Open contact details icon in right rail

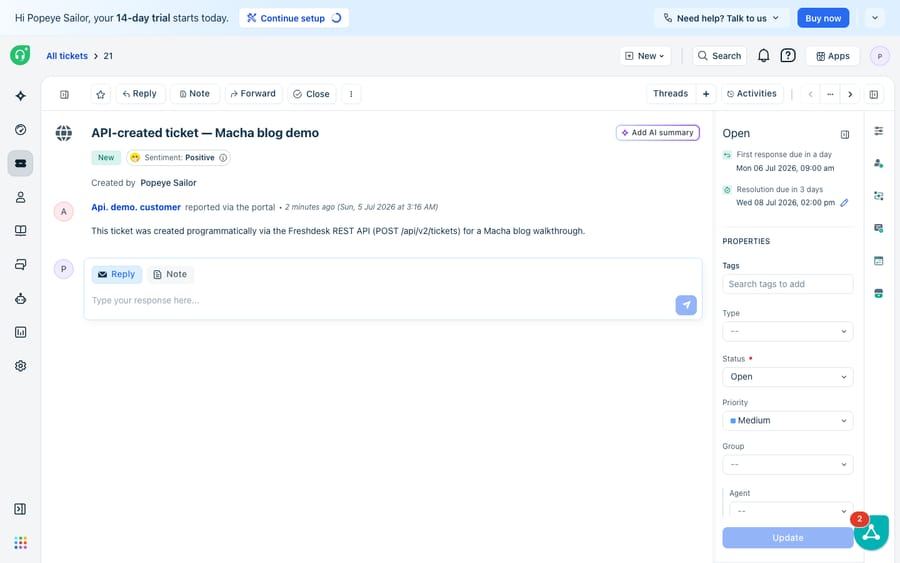pyautogui.click(x=879, y=164)
